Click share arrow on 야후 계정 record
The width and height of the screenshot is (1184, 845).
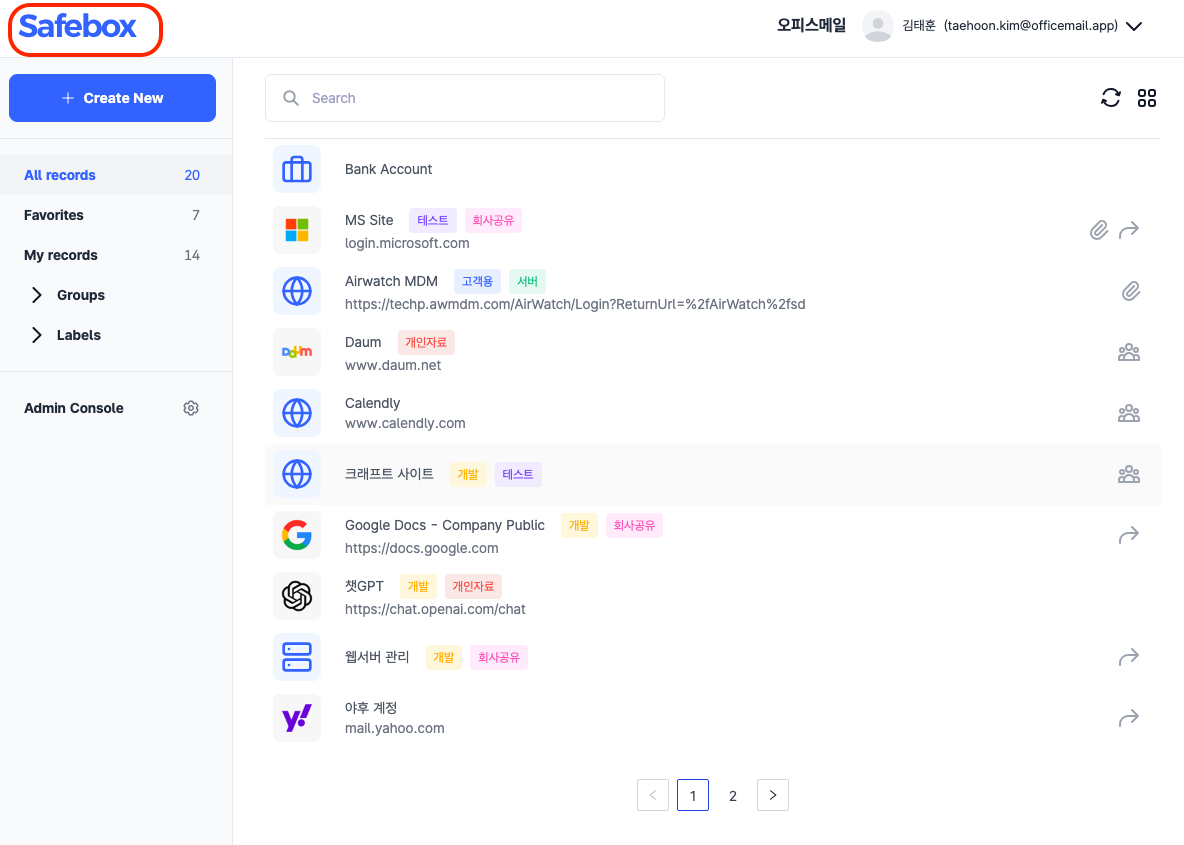[x=1129, y=719]
